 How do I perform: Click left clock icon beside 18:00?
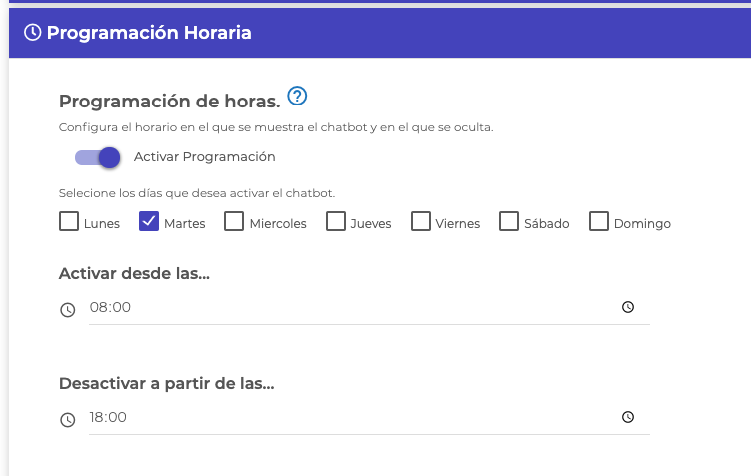[x=68, y=420]
